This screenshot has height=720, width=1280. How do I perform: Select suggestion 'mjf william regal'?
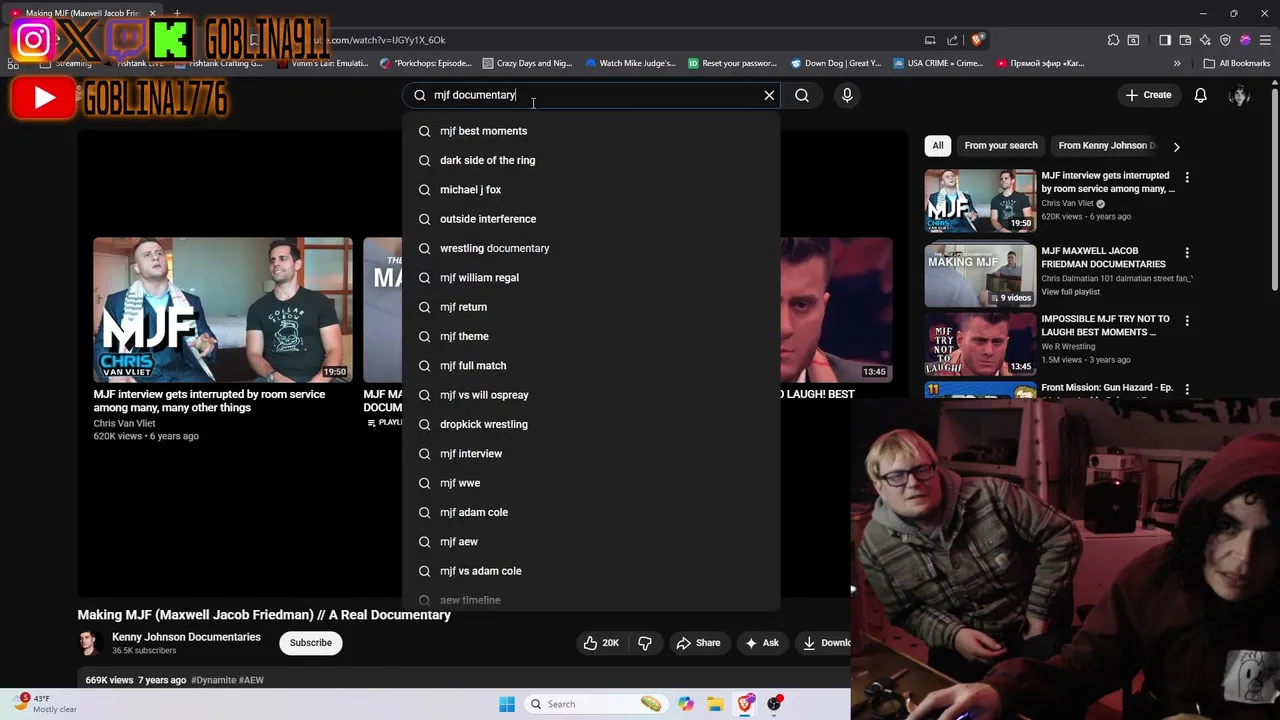click(x=591, y=278)
